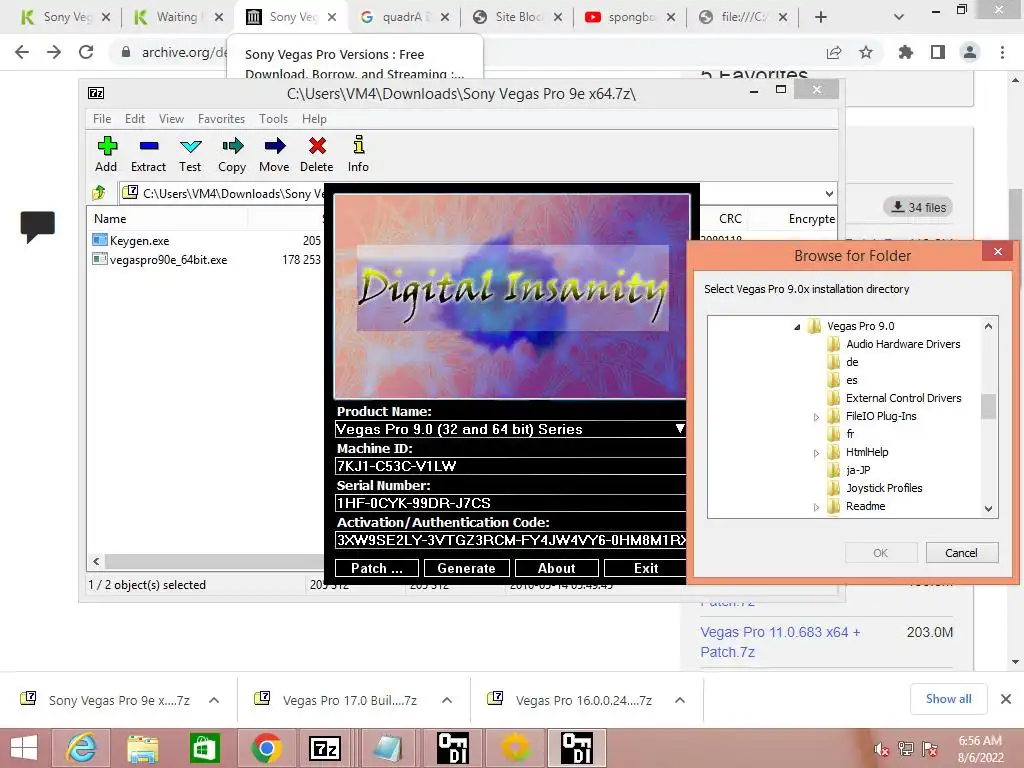Open the Edit menu in 7-Zip
Image resolution: width=1024 pixels, height=768 pixels.
pos(135,119)
